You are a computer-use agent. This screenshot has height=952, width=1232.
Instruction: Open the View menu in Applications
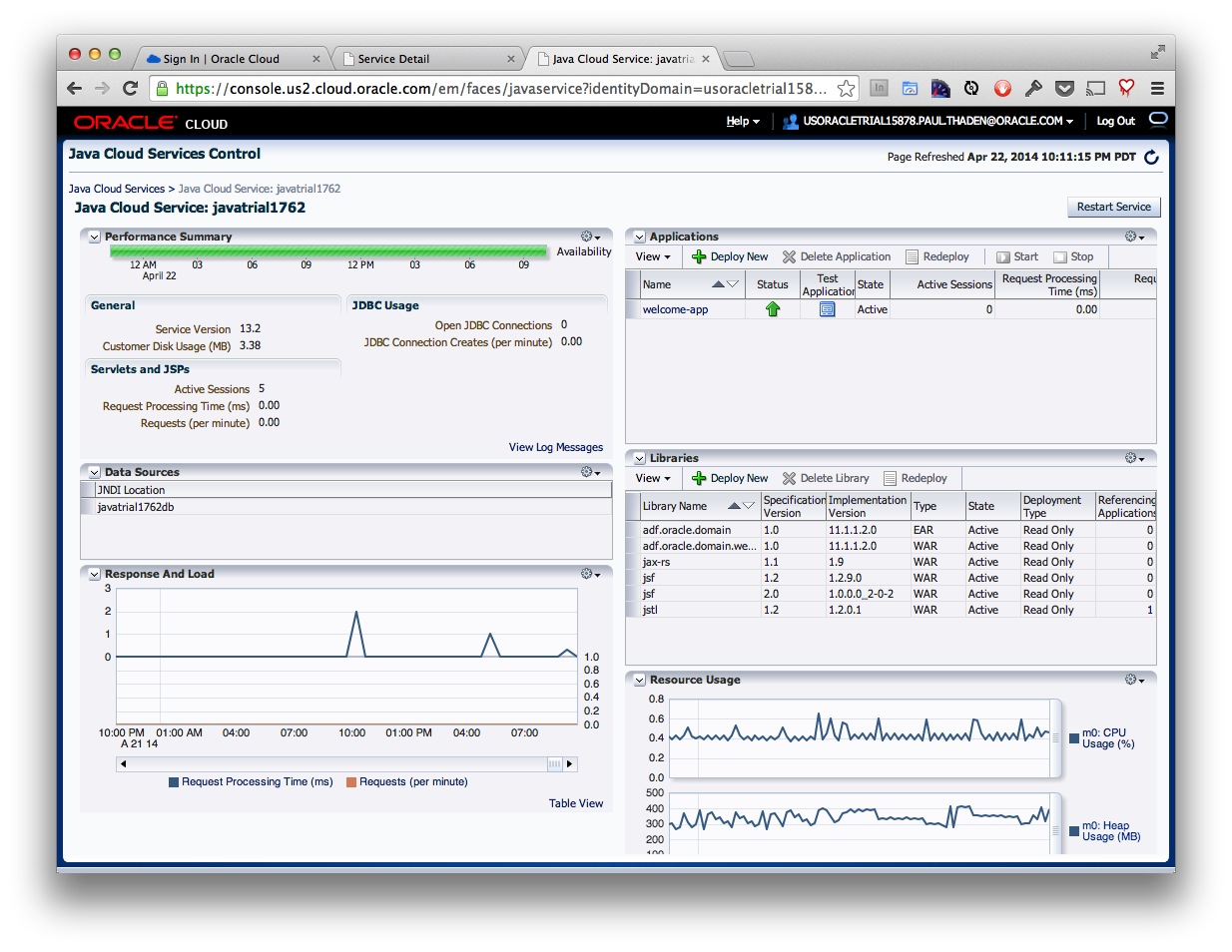(x=654, y=256)
